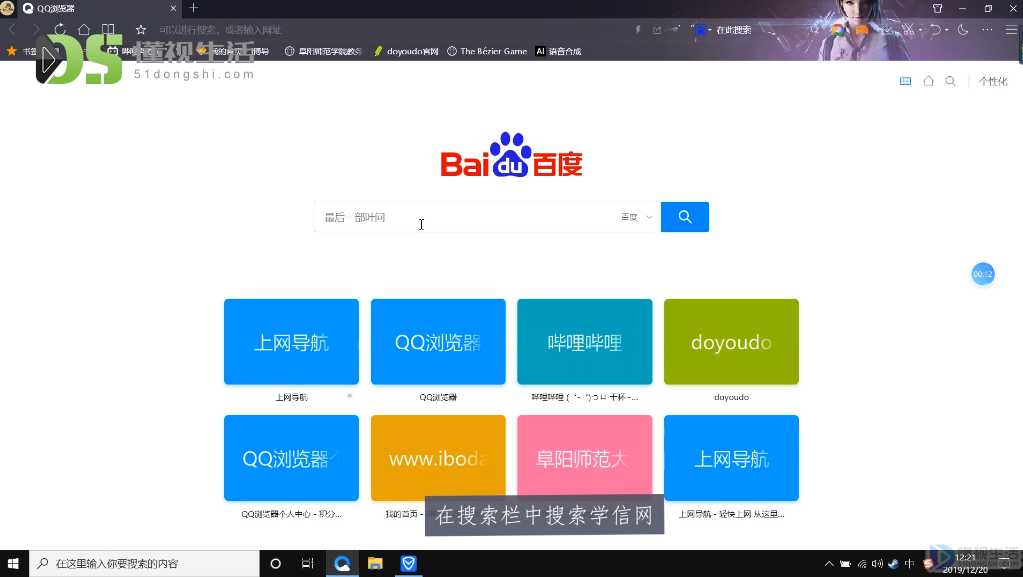The width and height of the screenshot is (1023, 577).
Task: Open the second-row QQ浏览器 tile
Action: tap(291, 458)
